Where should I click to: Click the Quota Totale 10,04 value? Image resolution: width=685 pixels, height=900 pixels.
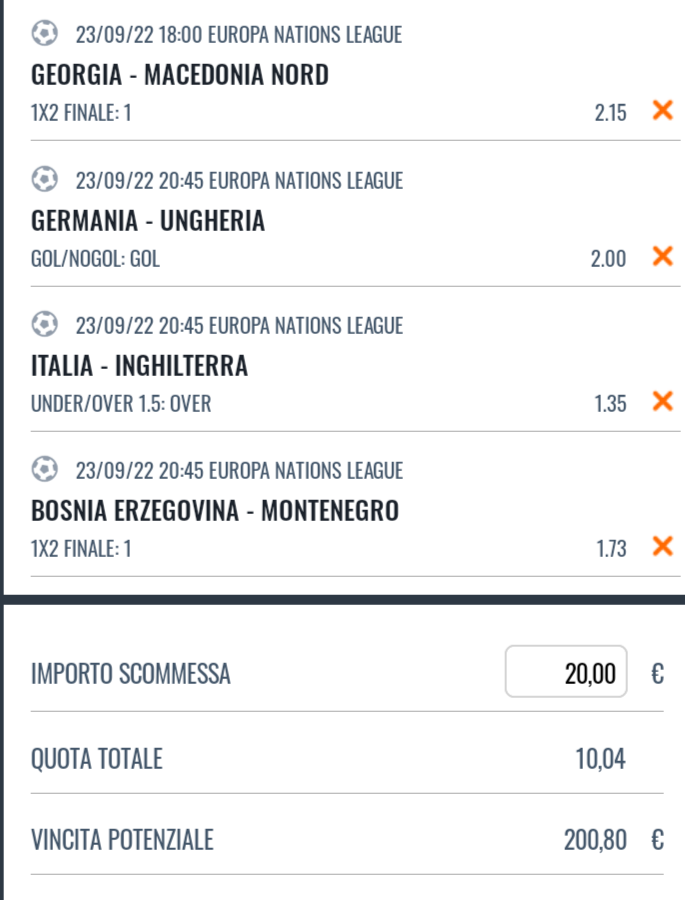coord(601,759)
